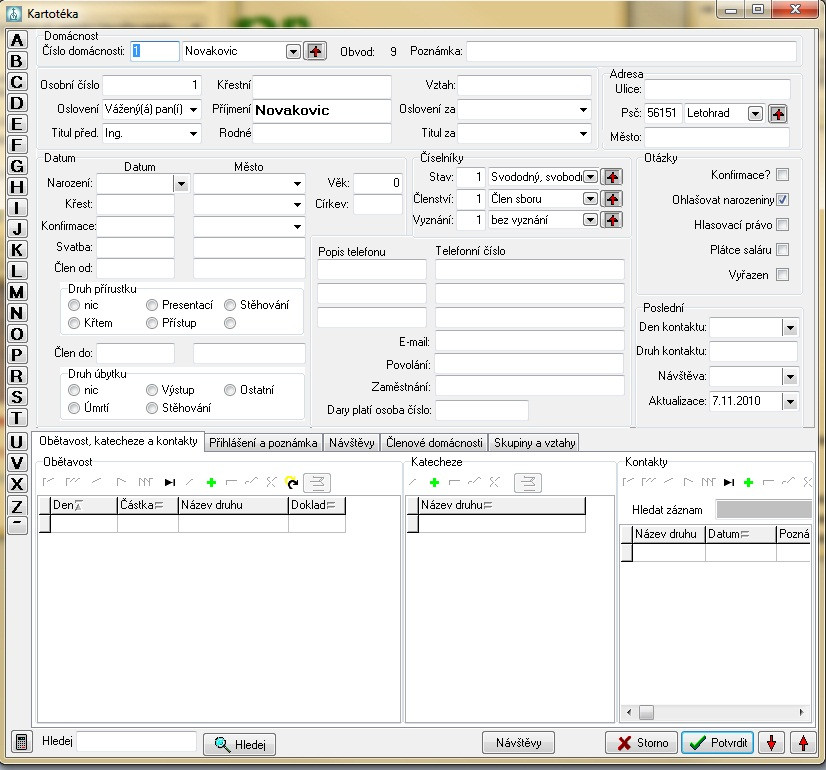Click the green plus in Obětavost toolbar
Image resolution: width=826 pixels, height=770 pixels.
click(211, 482)
